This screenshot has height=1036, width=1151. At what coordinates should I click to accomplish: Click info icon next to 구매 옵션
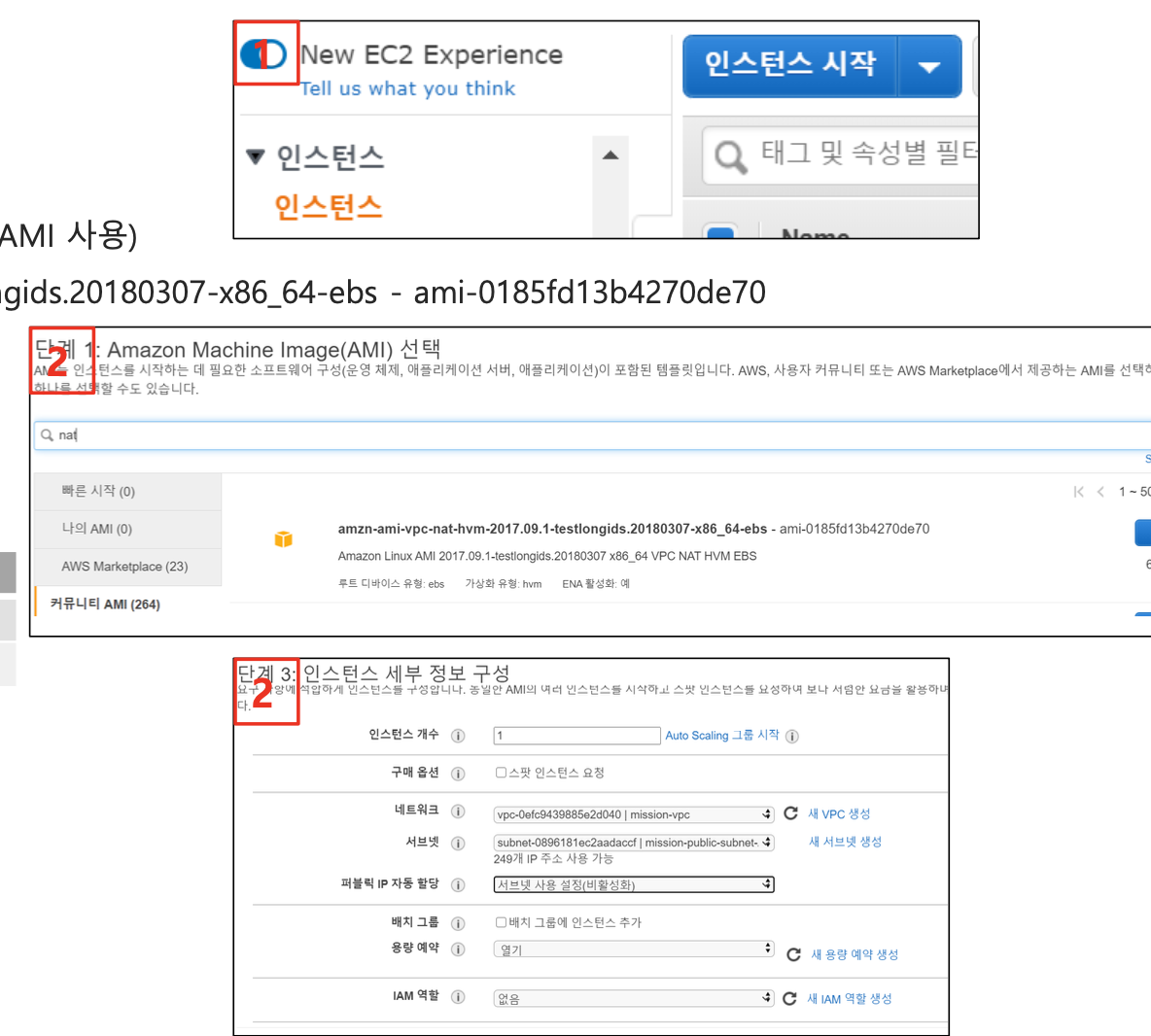click(x=458, y=774)
